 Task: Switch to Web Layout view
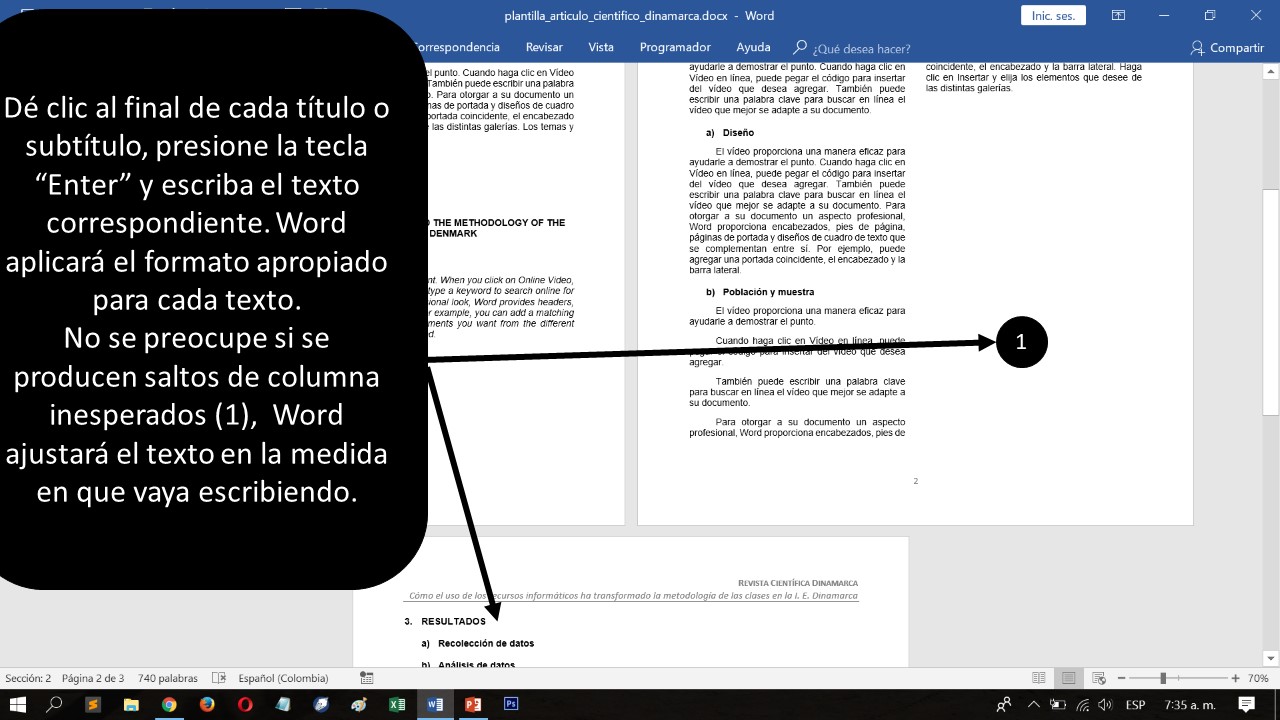[x=1099, y=678]
